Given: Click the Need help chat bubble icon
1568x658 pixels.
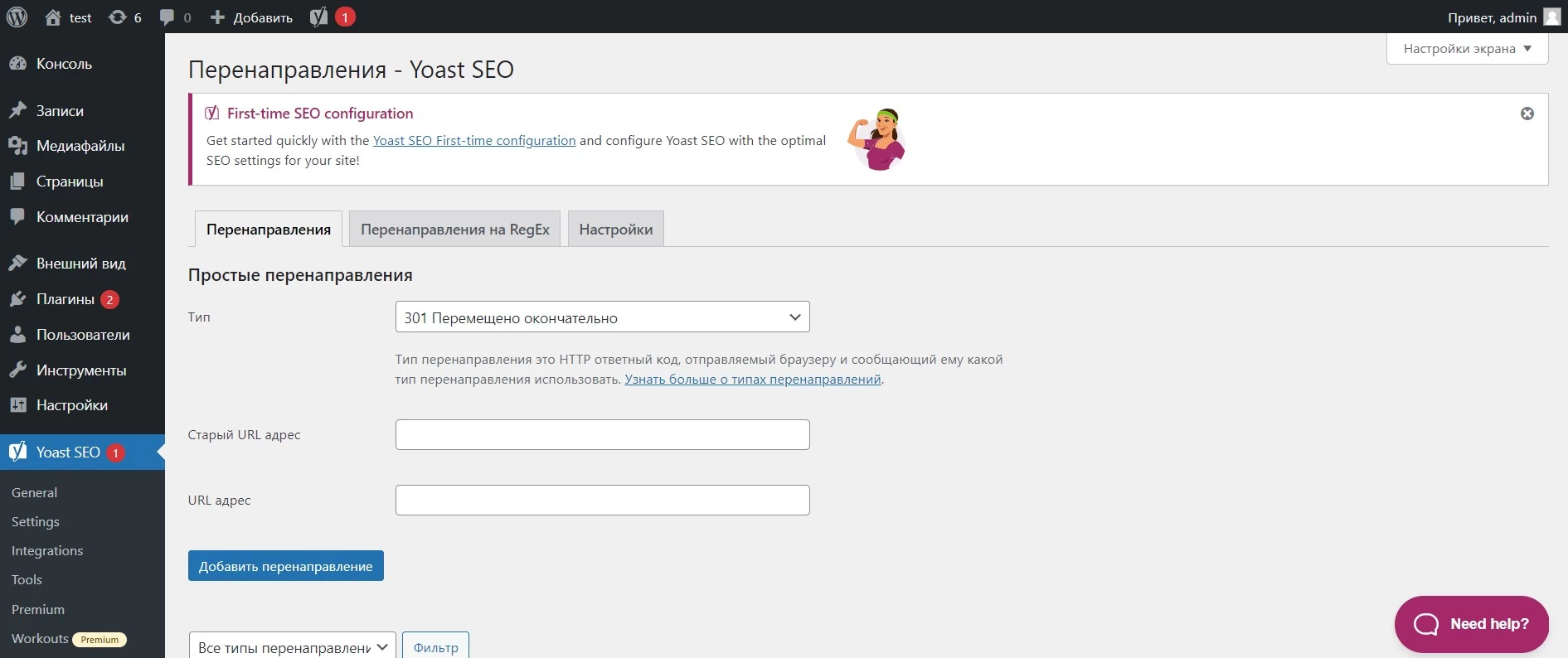Looking at the screenshot, I should tap(1426, 624).
